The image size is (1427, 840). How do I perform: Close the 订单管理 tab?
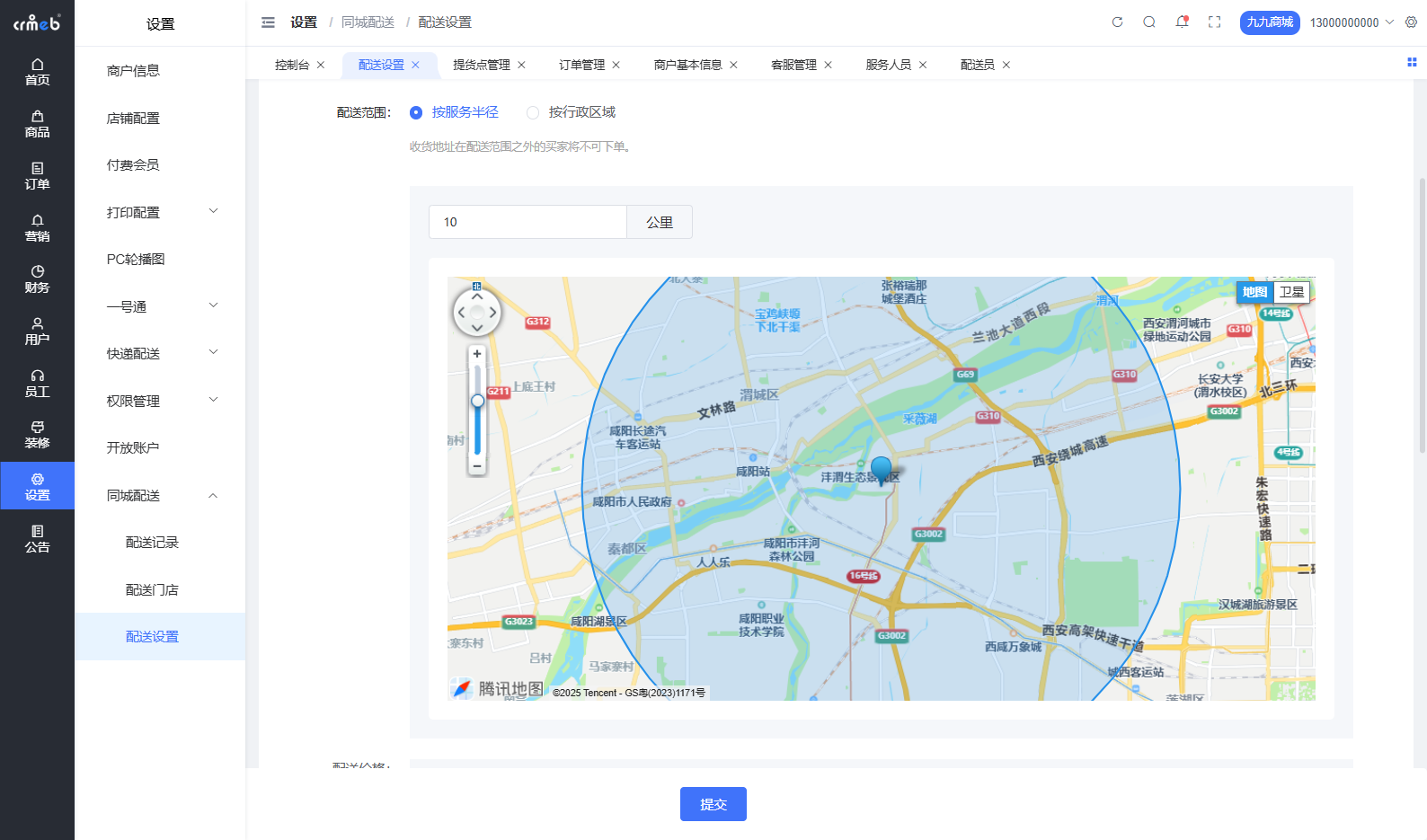pyautogui.click(x=616, y=65)
